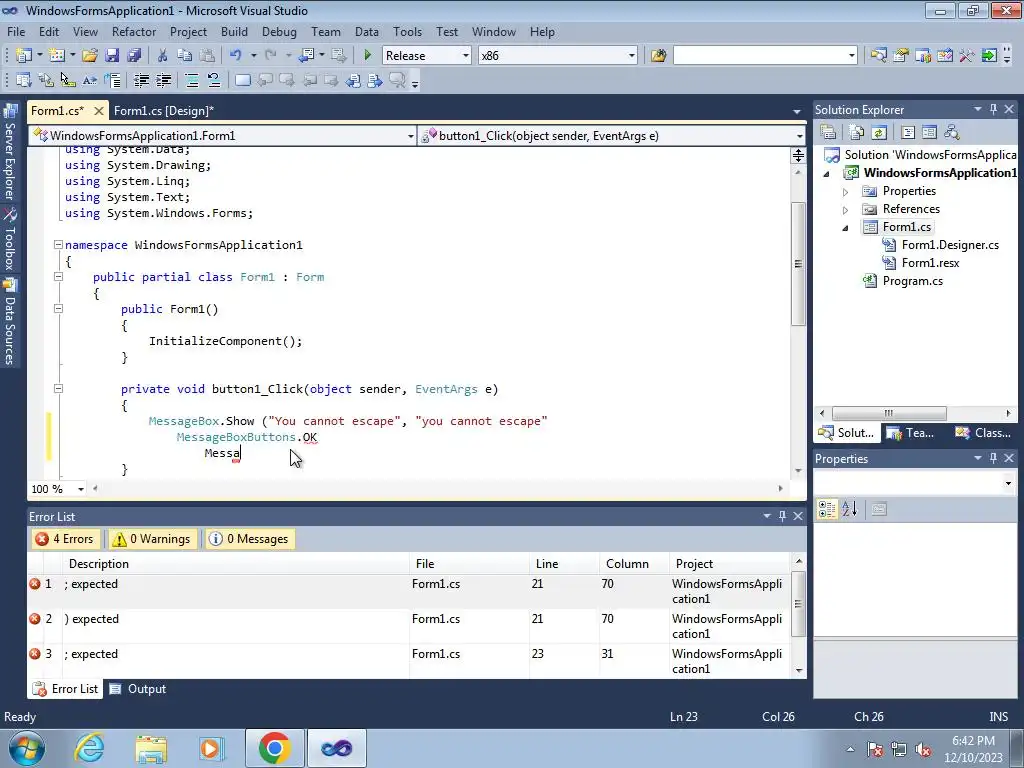Screen dimensions: 1024x768
Task: Click the Comment out selected lines icon
Action: tap(191, 80)
